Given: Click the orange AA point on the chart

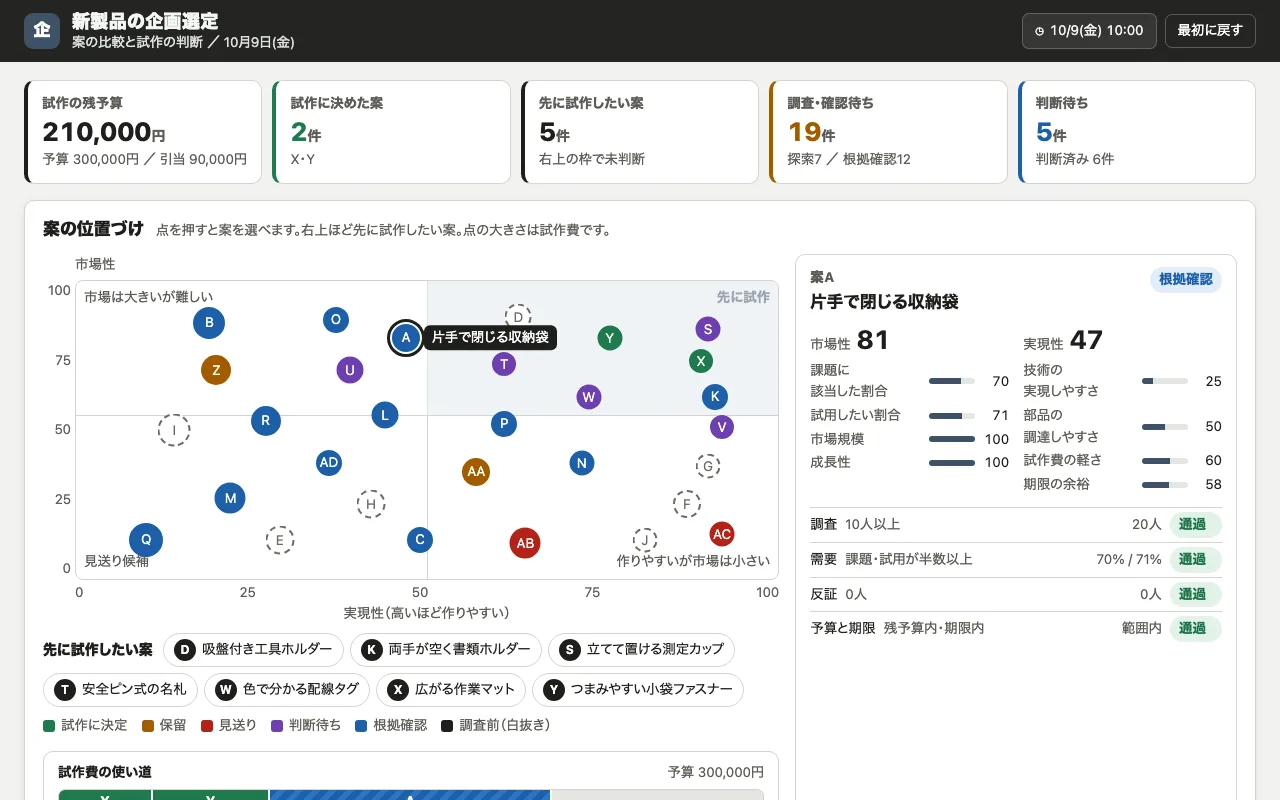Looking at the screenshot, I should pyautogui.click(x=476, y=471).
